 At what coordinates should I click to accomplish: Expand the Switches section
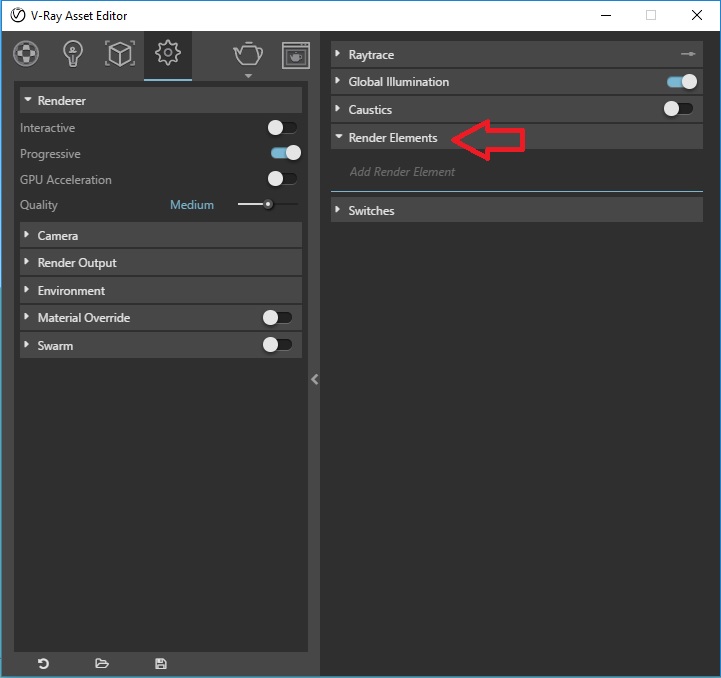tap(517, 210)
